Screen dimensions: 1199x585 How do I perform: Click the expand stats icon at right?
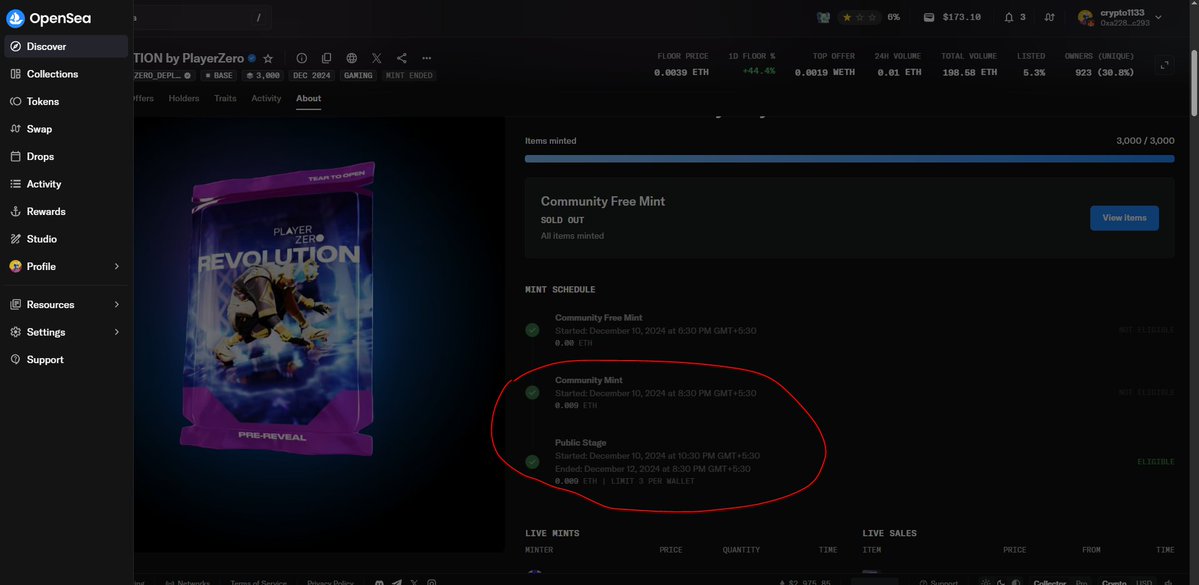pos(1165,66)
